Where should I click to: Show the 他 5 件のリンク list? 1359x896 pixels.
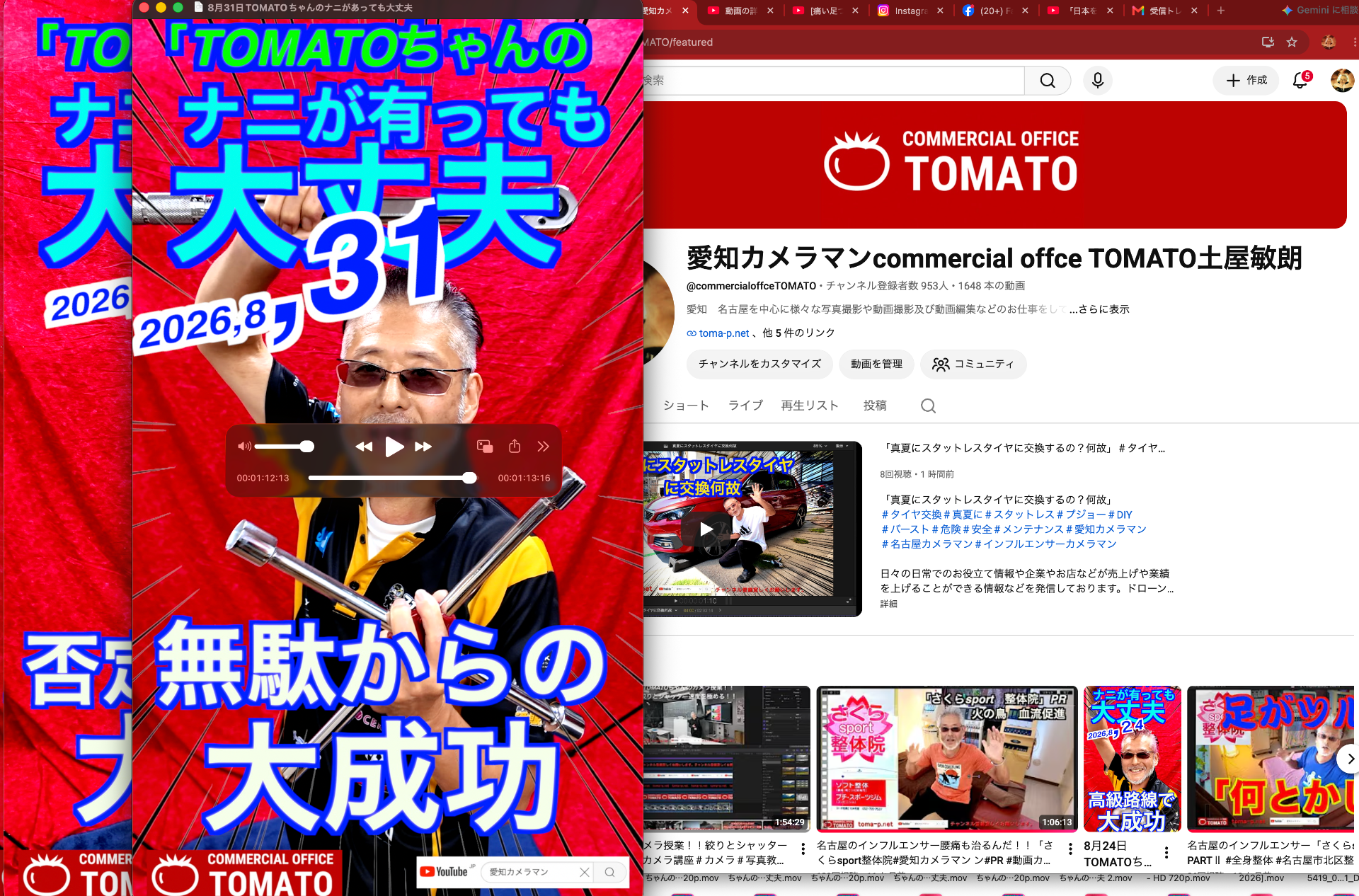[x=798, y=333]
